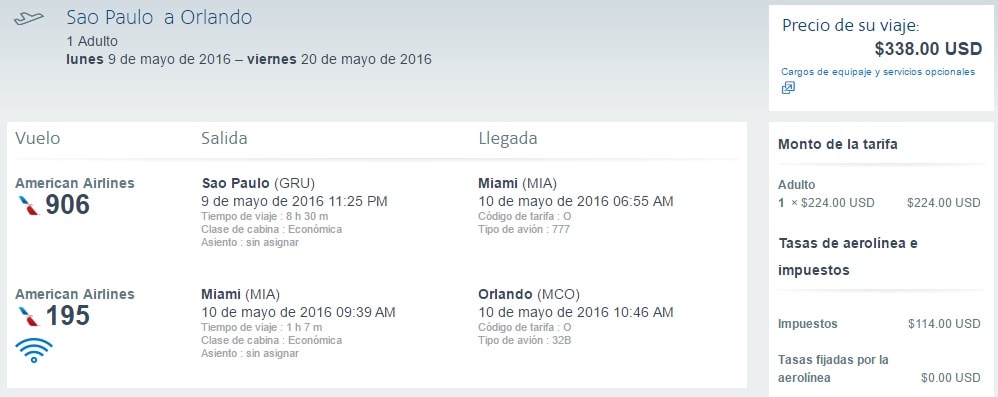Click the airplane icon beside Sao Paulo a Orlando
Viewport: 998px width, 397px height.
tap(29, 18)
